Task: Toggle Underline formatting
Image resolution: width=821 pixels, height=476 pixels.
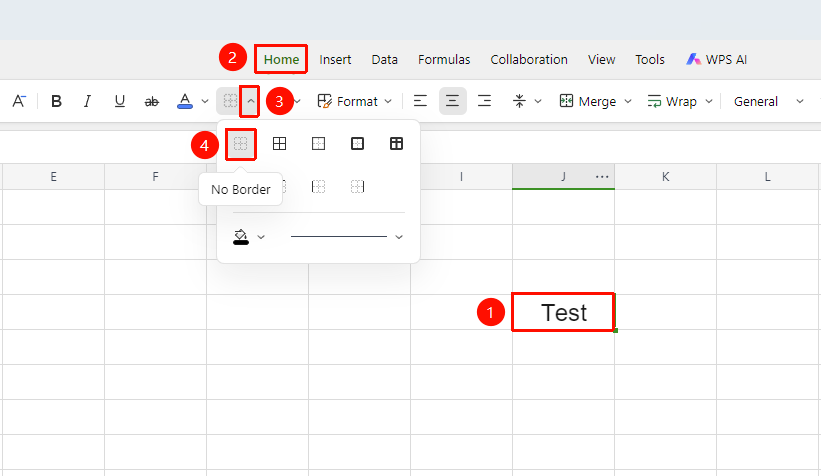Action: click(x=119, y=101)
